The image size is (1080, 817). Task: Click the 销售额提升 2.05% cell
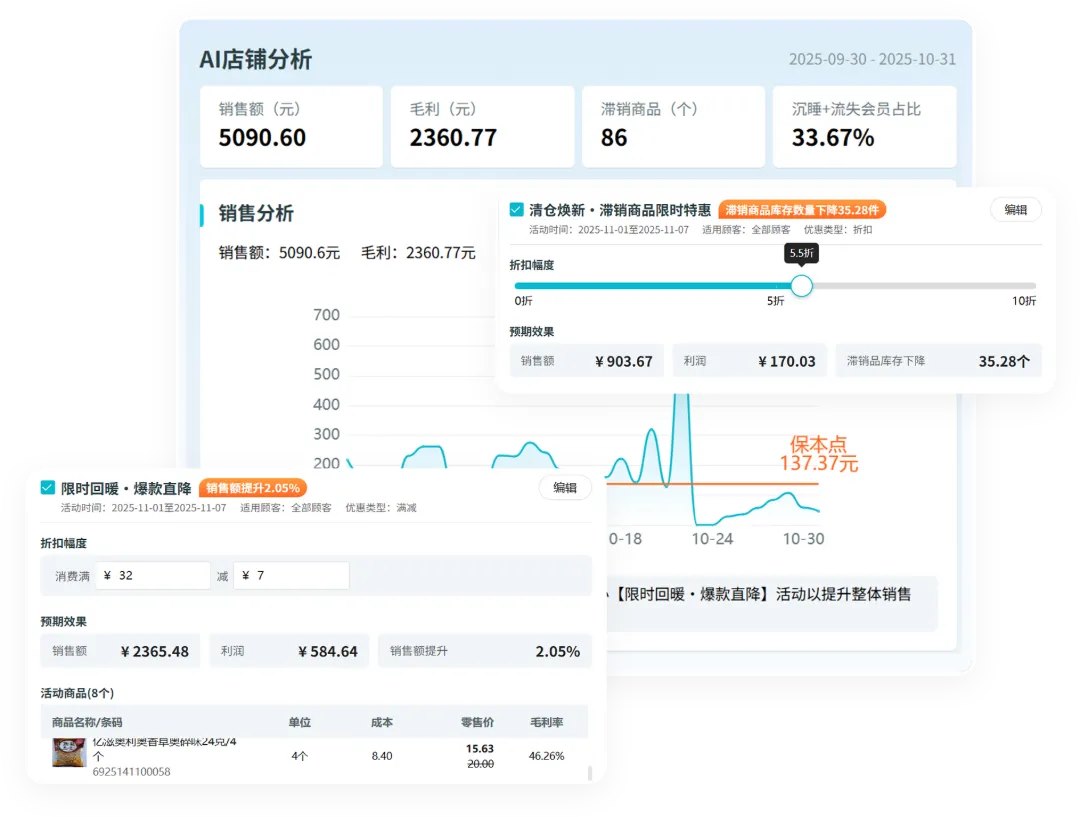(485, 651)
